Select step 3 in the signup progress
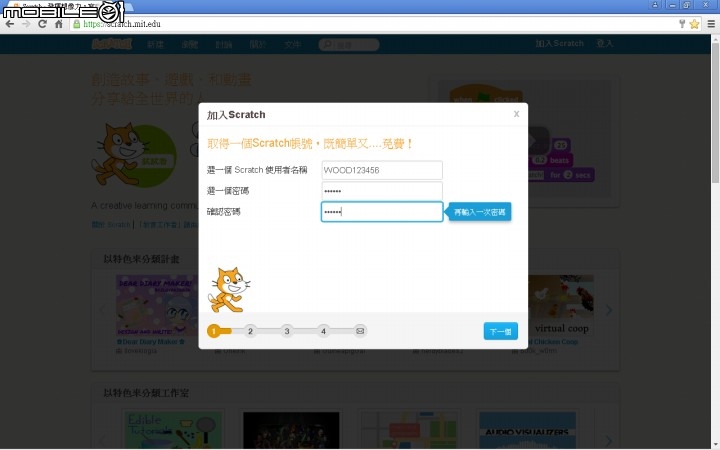Image resolution: width=720 pixels, height=450 pixels. (x=287, y=331)
